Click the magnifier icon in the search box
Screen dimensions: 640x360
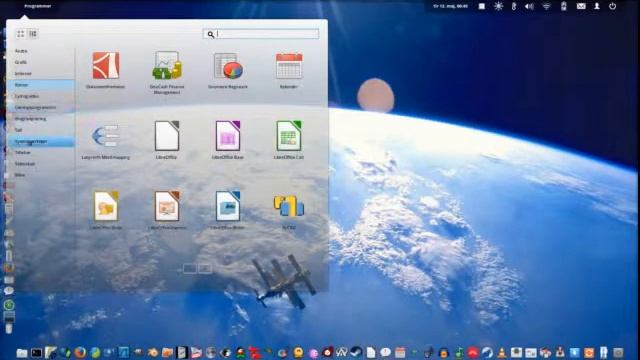click(211, 34)
